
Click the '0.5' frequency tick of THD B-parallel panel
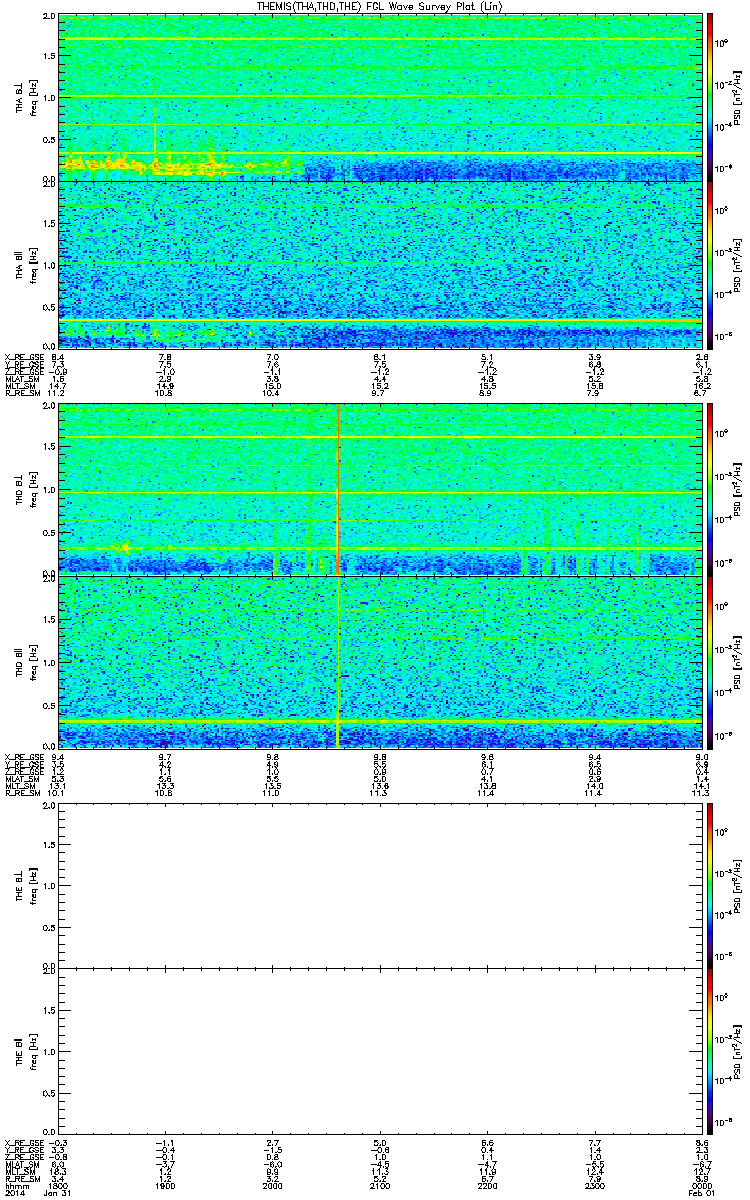50,704
